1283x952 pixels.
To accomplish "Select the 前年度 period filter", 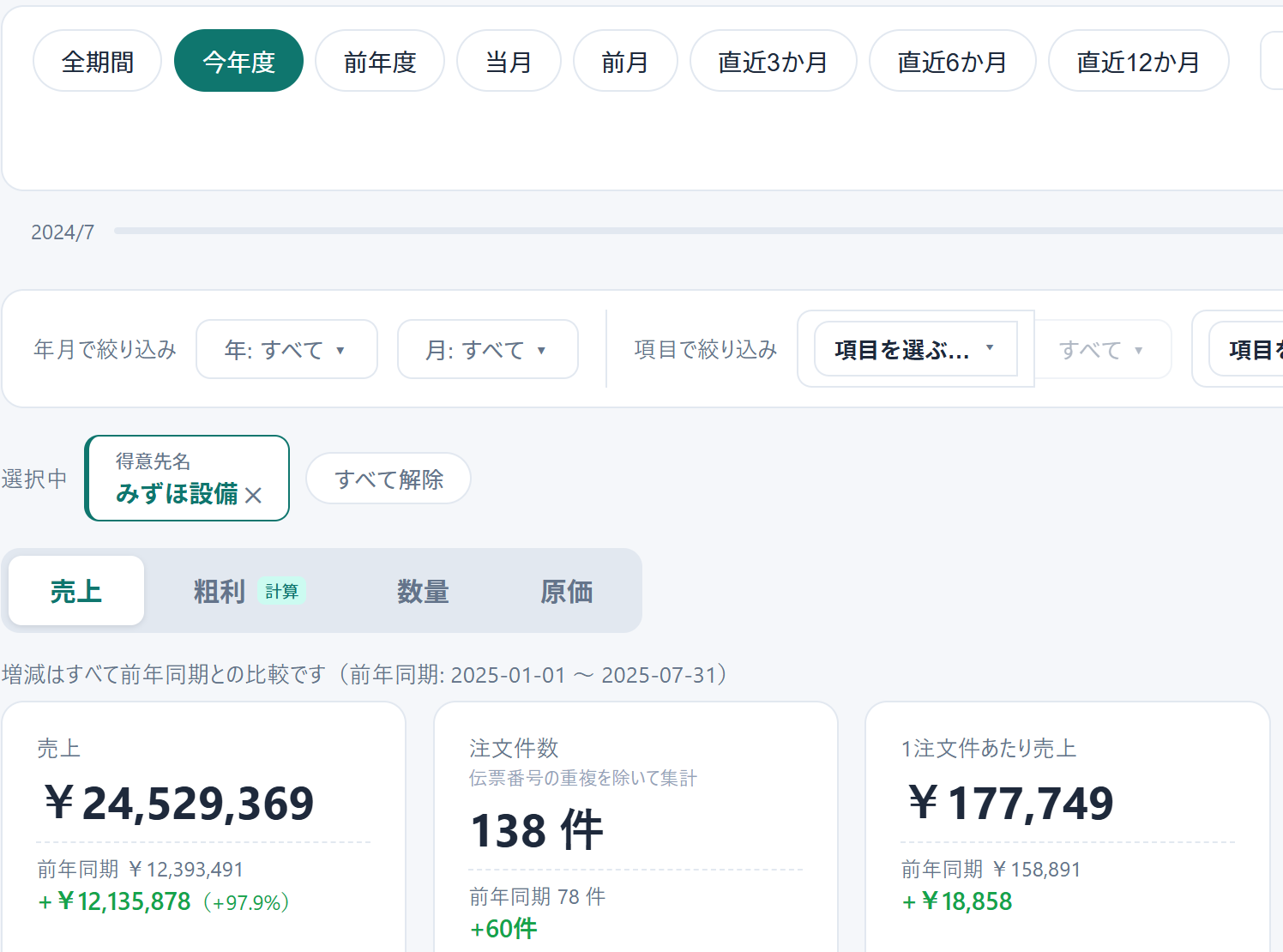I will [x=380, y=61].
